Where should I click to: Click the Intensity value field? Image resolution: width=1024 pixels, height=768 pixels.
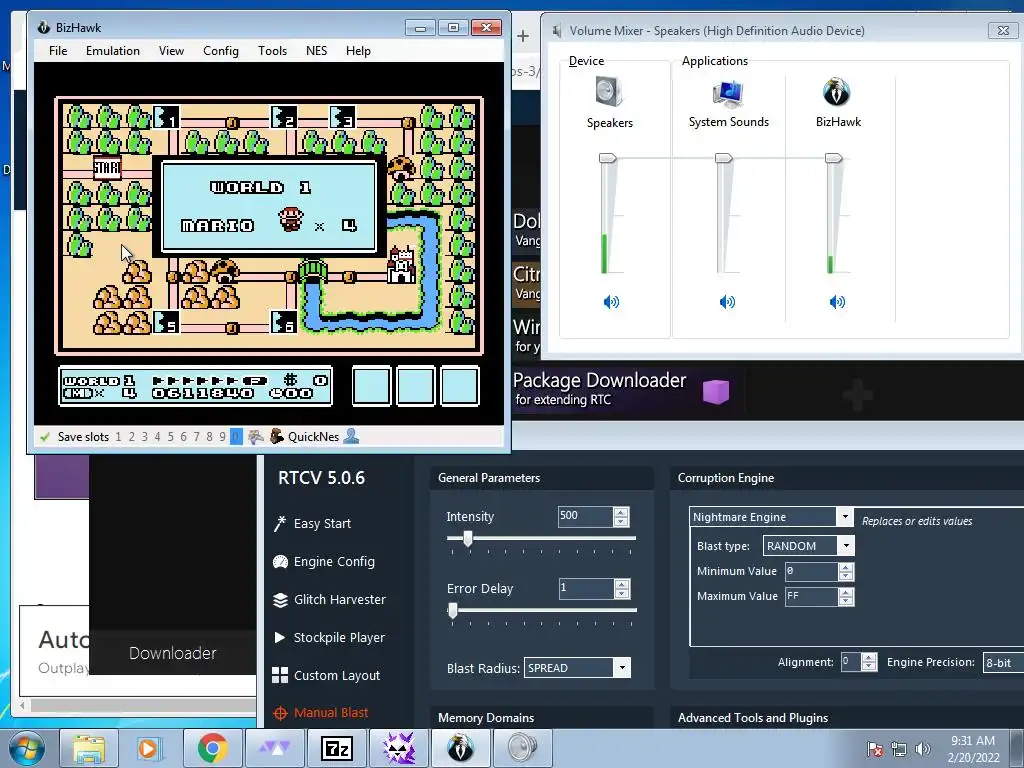pos(585,516)
